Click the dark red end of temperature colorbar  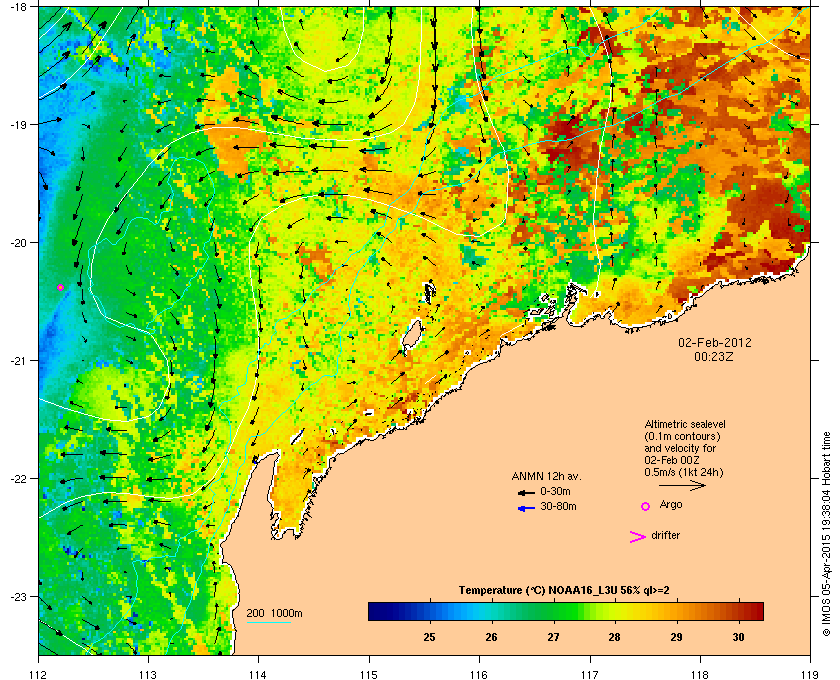[755, 611]
